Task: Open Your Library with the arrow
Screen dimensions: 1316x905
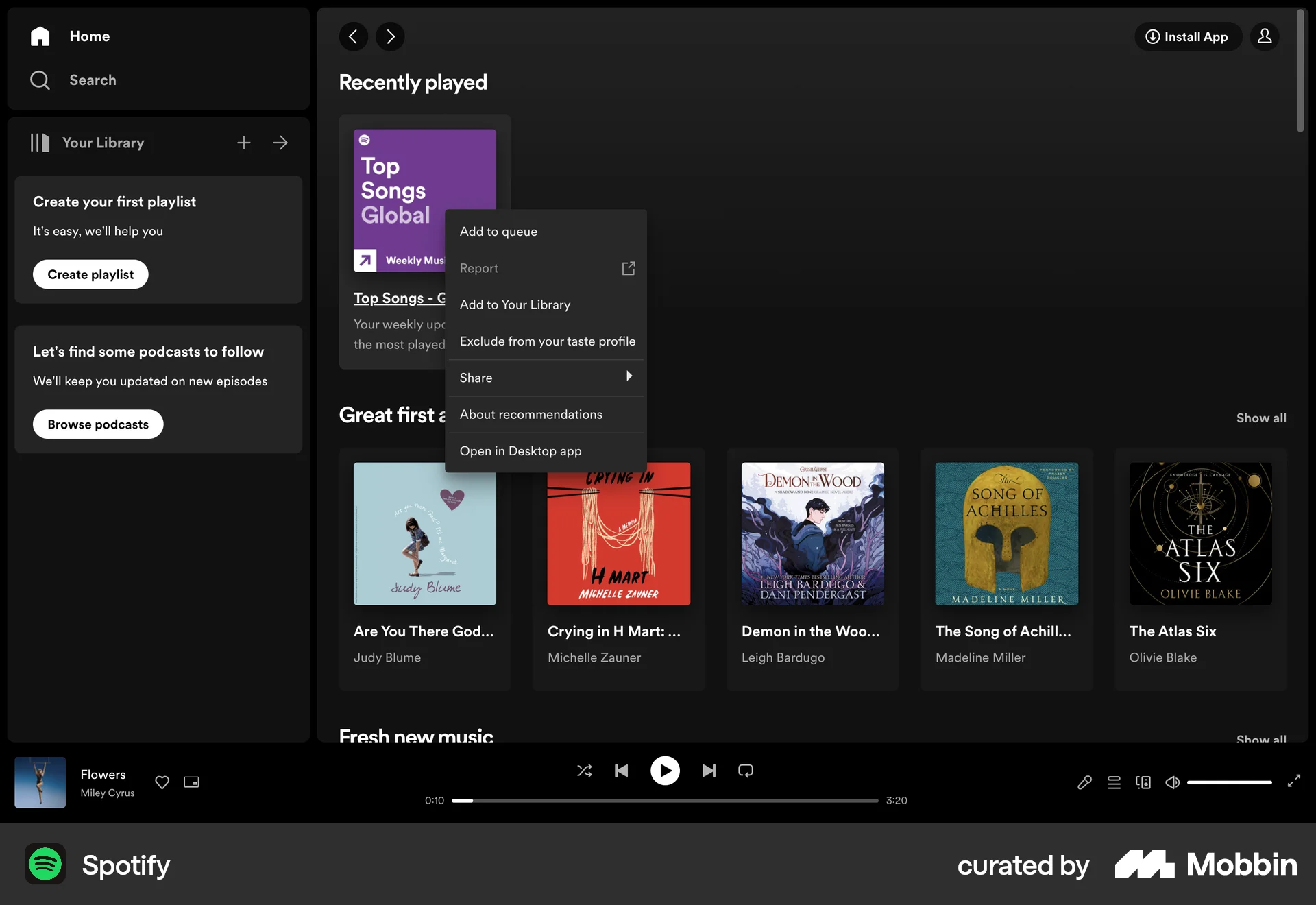Action: [x=281, y=143]
